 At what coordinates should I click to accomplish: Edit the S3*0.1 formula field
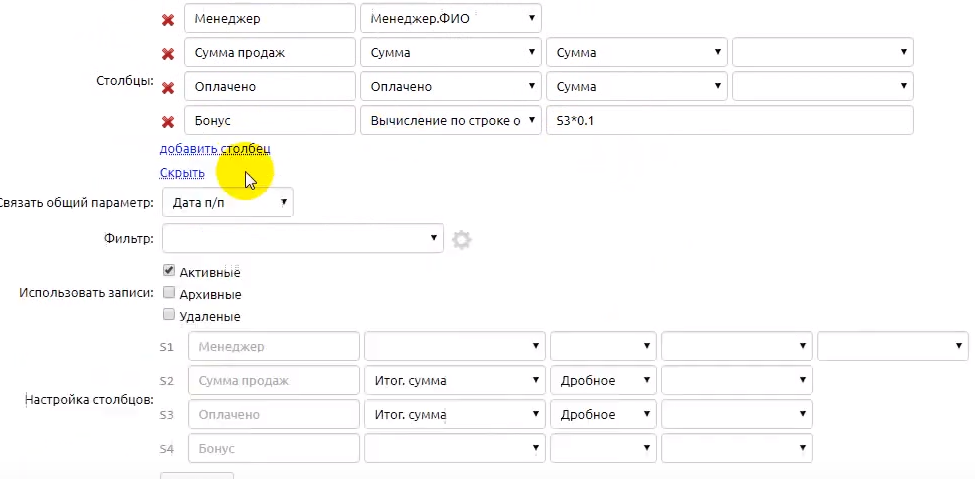729,121
